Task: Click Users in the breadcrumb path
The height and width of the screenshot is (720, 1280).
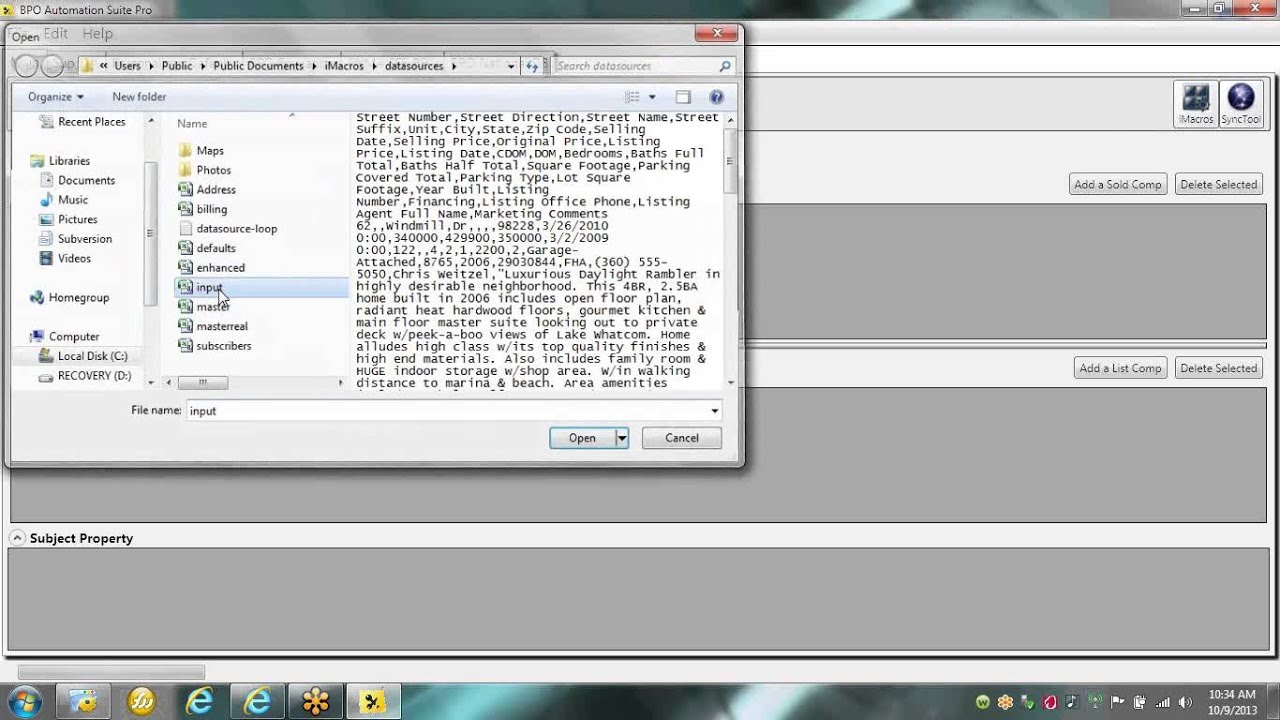Action: 127,66
